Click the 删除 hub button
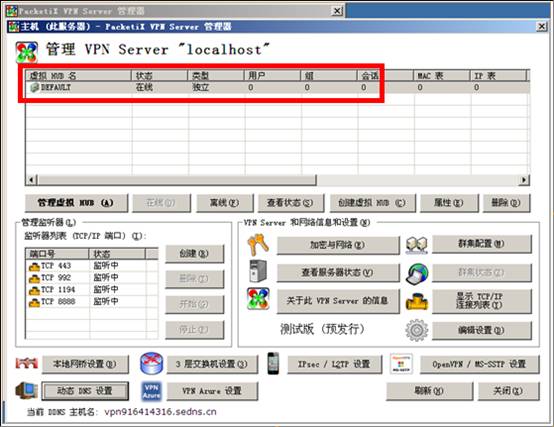The width and height of the screenshot is (554, 427). tap(506, 203)
